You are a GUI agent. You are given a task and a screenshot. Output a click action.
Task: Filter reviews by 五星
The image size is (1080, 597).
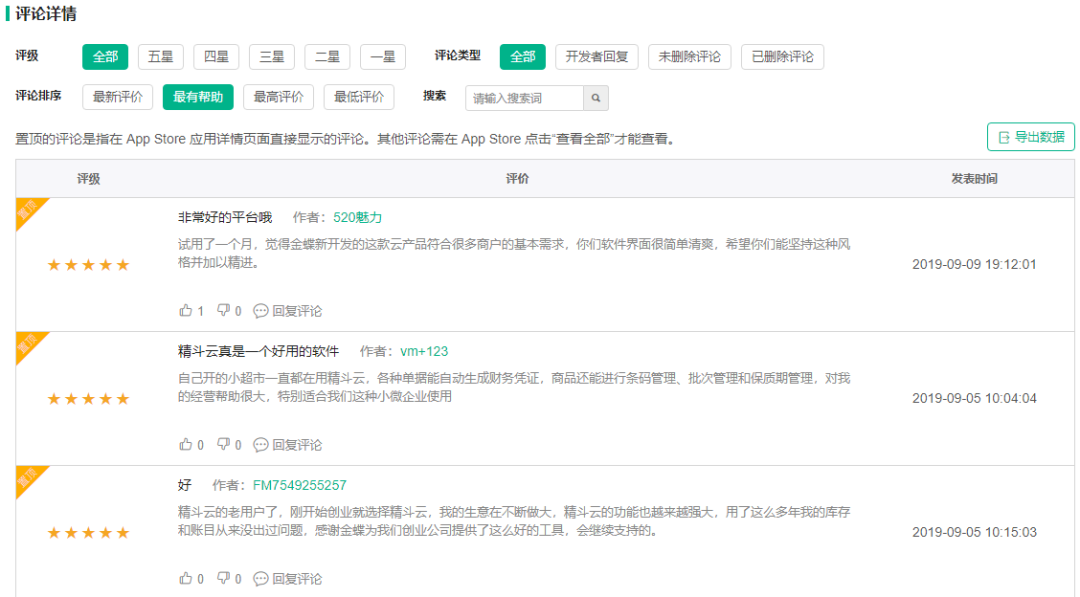pyautogui.click(x=160, y=56)
